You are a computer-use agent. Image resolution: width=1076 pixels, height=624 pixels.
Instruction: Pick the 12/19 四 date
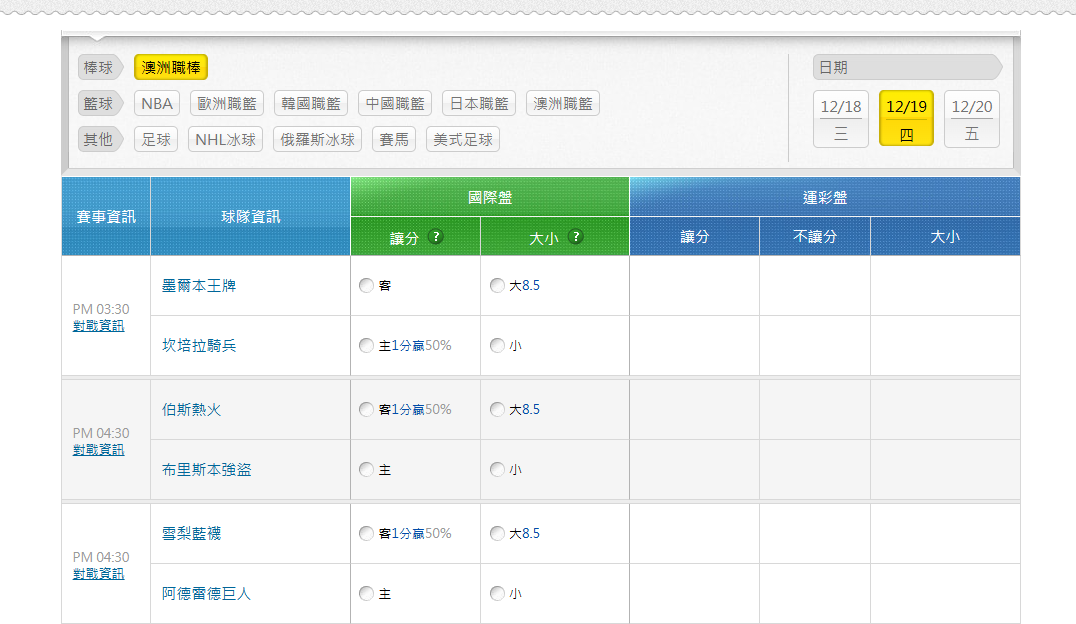point(907,119)
